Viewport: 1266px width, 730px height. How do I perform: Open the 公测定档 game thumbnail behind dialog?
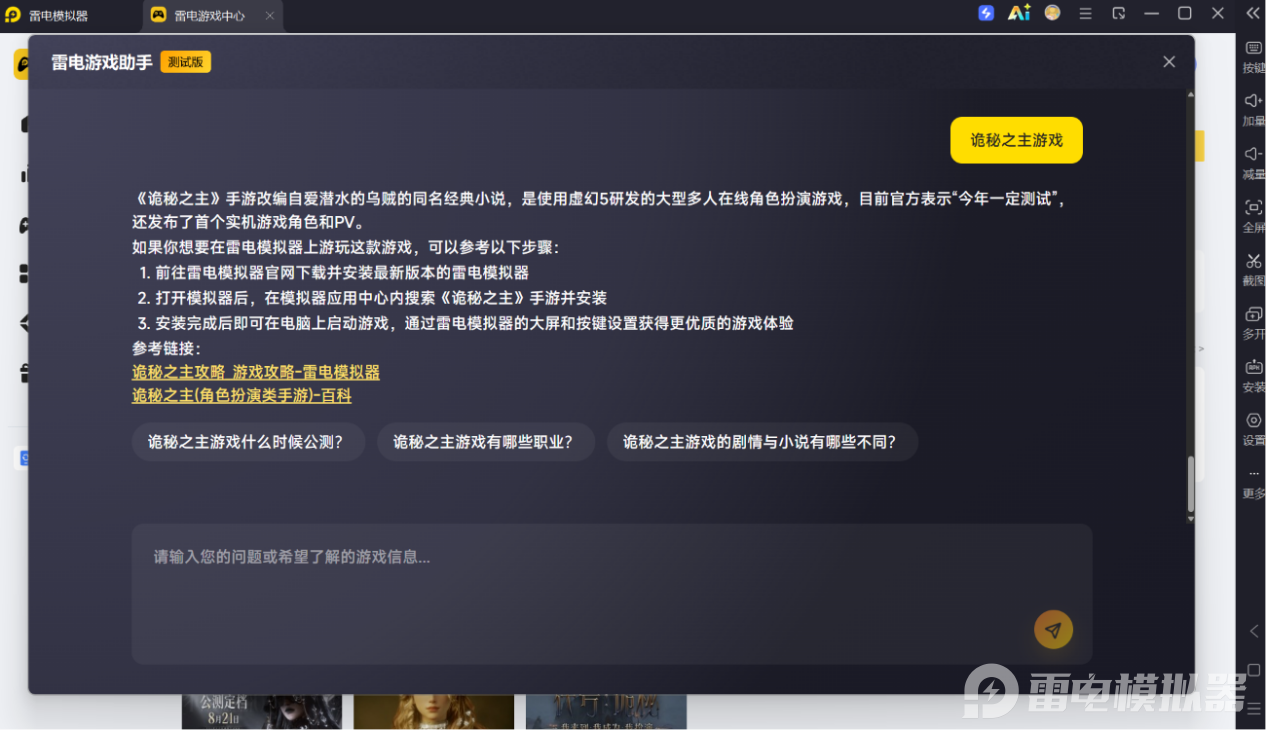[x=262, y=711]
